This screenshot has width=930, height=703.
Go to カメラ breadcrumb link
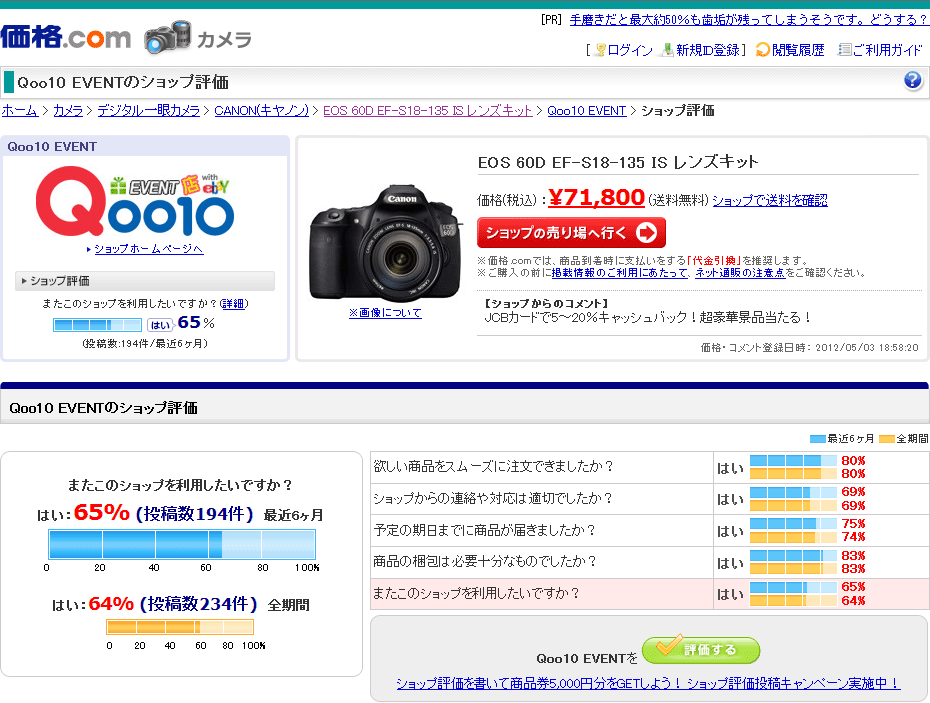[68, 110]
